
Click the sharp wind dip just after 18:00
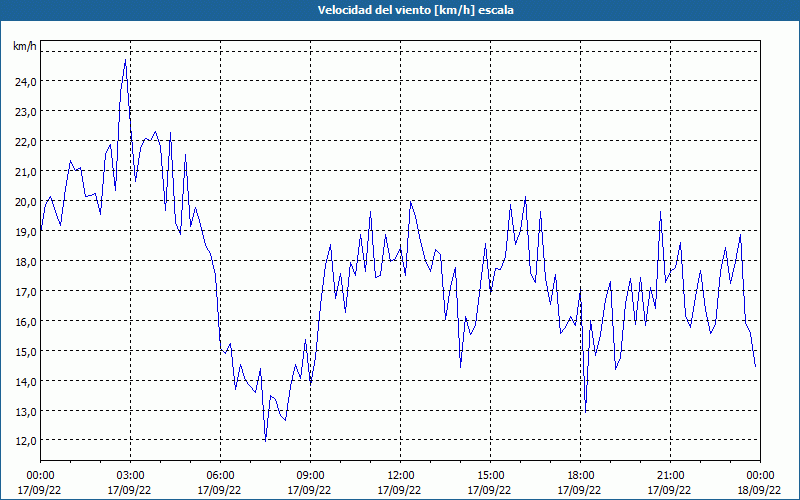tap(586, 411)
